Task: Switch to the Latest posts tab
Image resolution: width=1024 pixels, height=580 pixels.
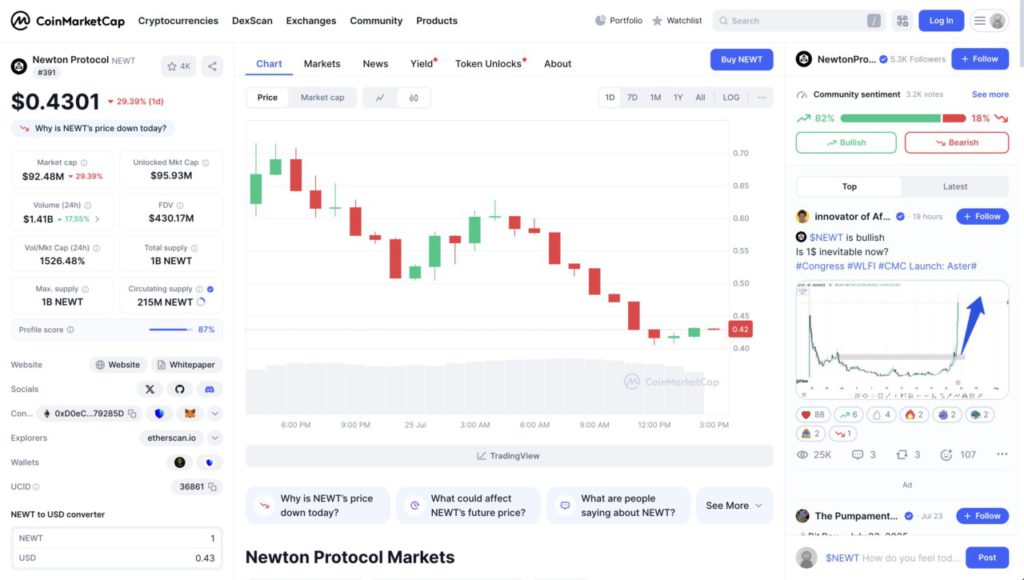Action: (x=955, y=186)
